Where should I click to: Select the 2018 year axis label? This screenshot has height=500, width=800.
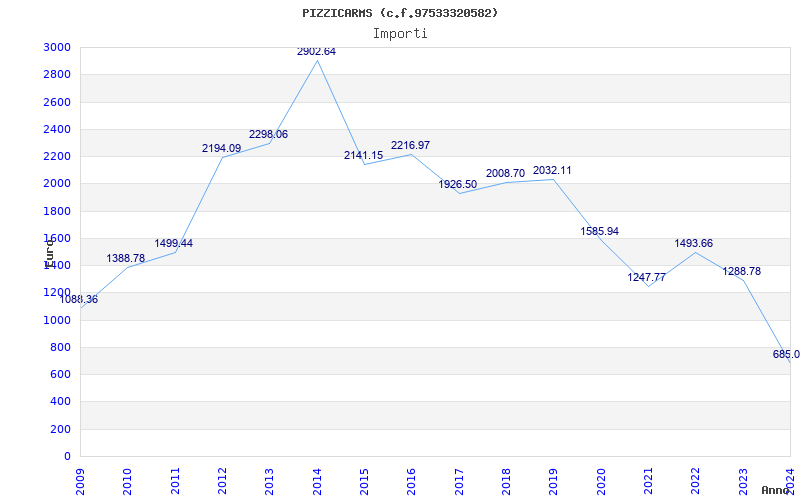506,481
